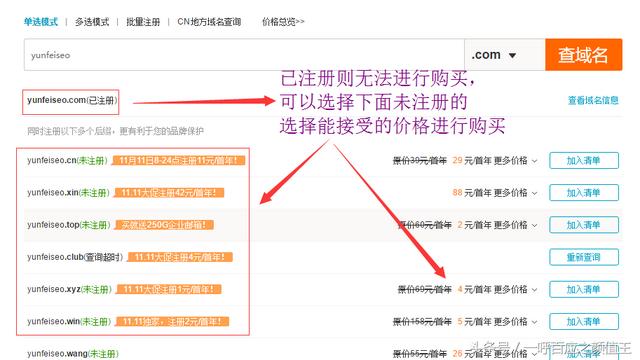
Task: Expand 更多价格 for yunfeiseo.win
Action: coord(516,322)
